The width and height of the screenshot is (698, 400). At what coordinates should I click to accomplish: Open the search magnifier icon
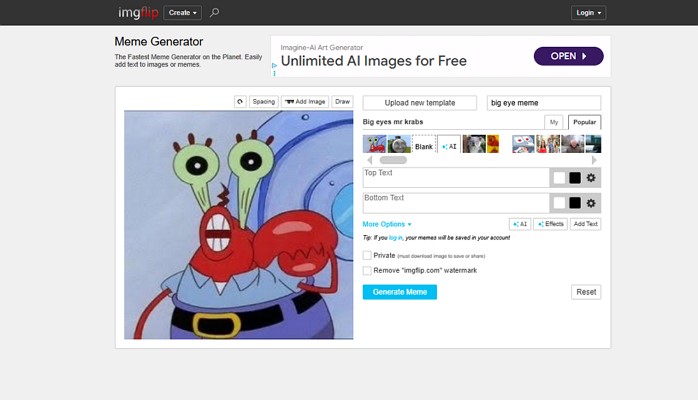[x=214, y=12]
